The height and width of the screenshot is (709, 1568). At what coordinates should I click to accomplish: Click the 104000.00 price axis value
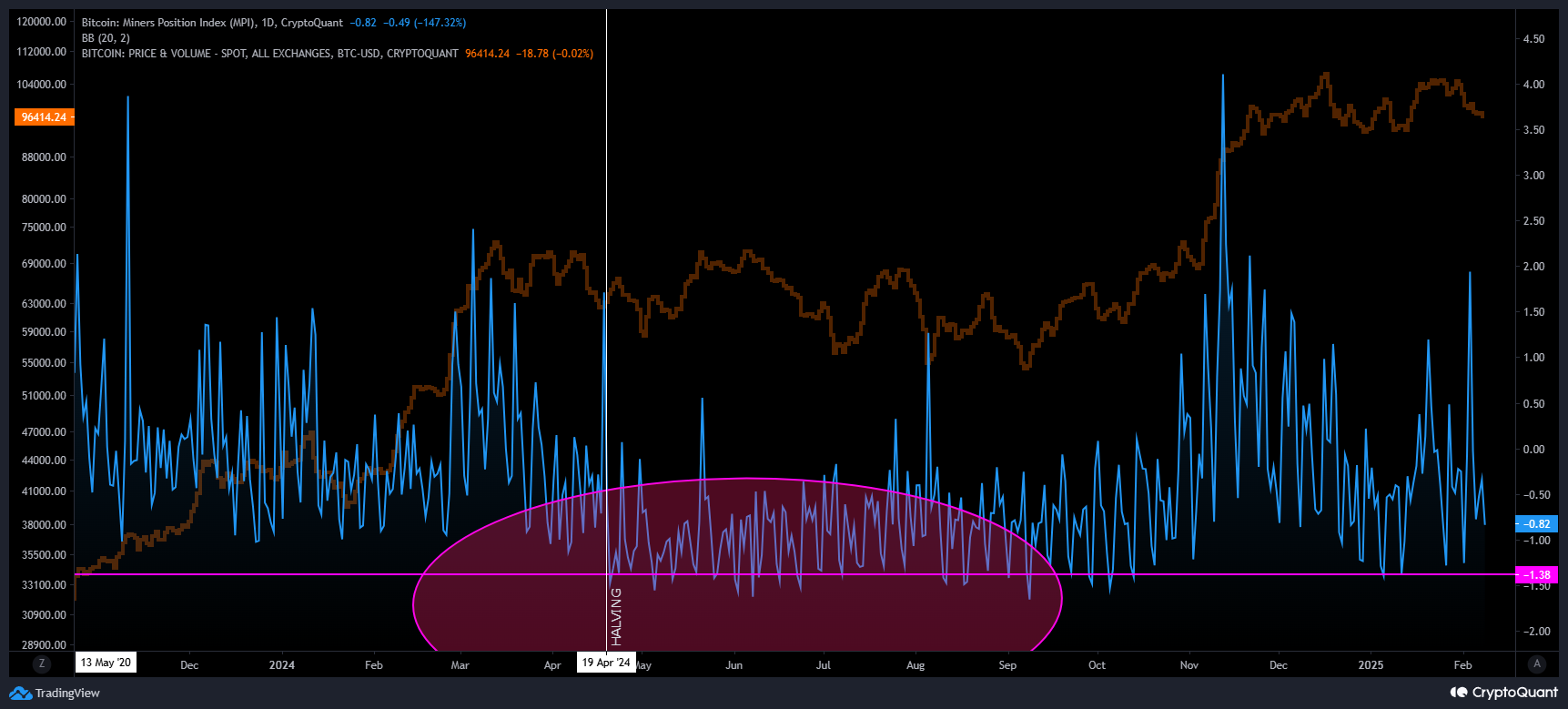pos(43,85)
